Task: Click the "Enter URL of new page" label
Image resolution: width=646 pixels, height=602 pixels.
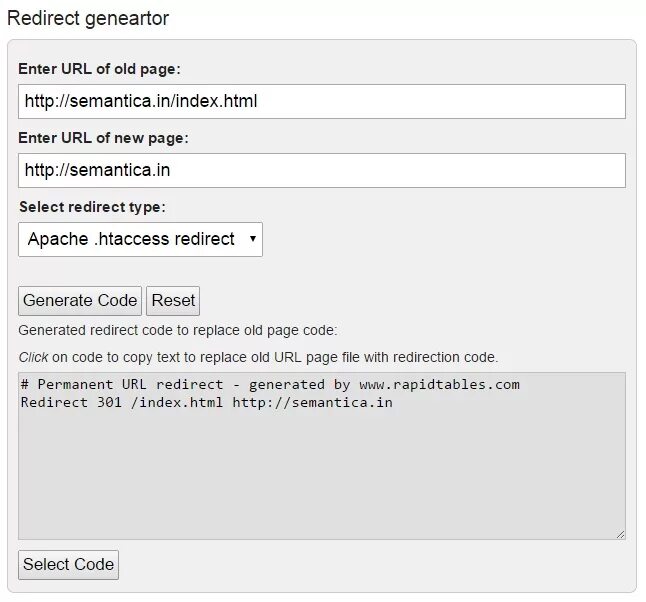Action: pos(103,138)
